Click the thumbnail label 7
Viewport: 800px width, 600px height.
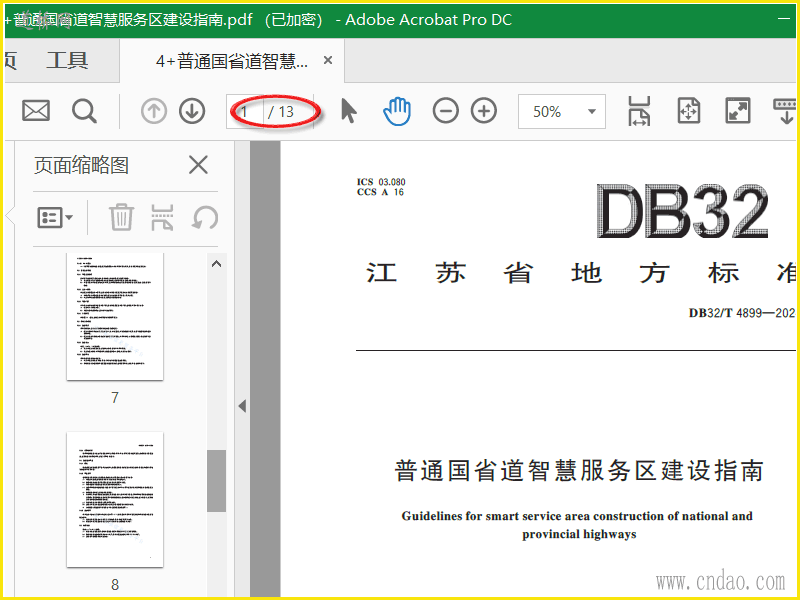tap(115, 397)
